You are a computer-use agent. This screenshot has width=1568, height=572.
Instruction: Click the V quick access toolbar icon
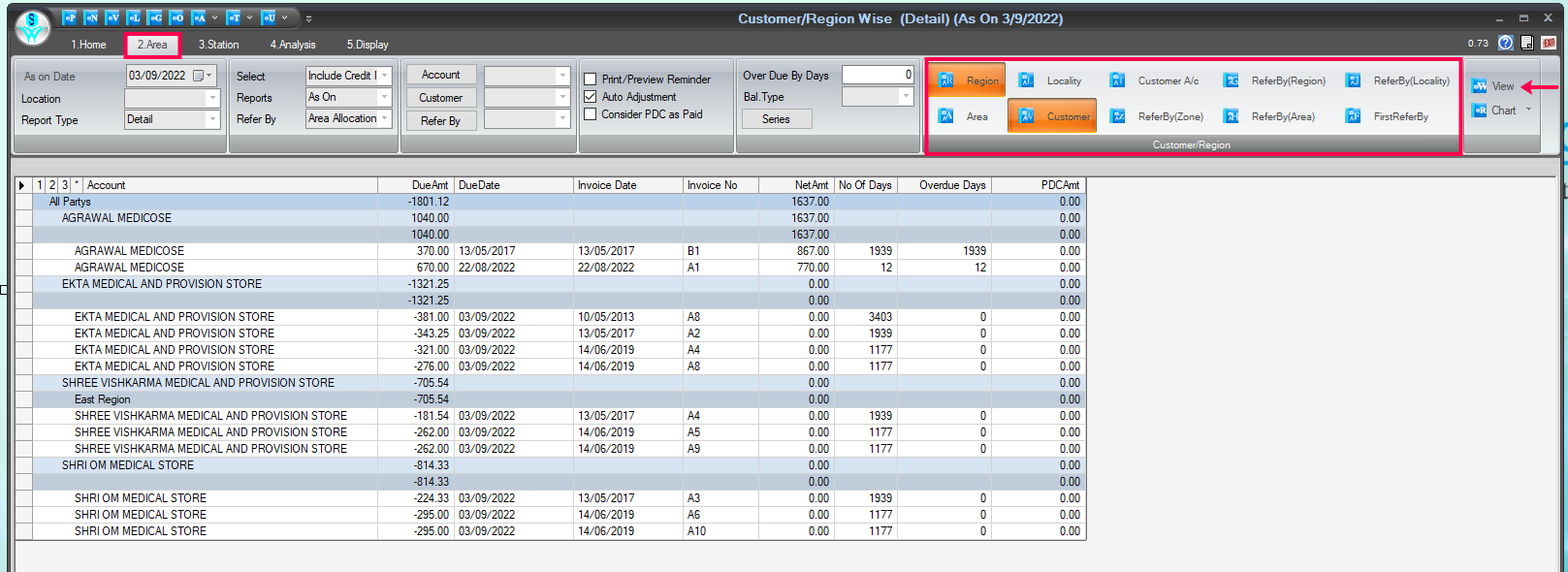(x=112, y=17)
